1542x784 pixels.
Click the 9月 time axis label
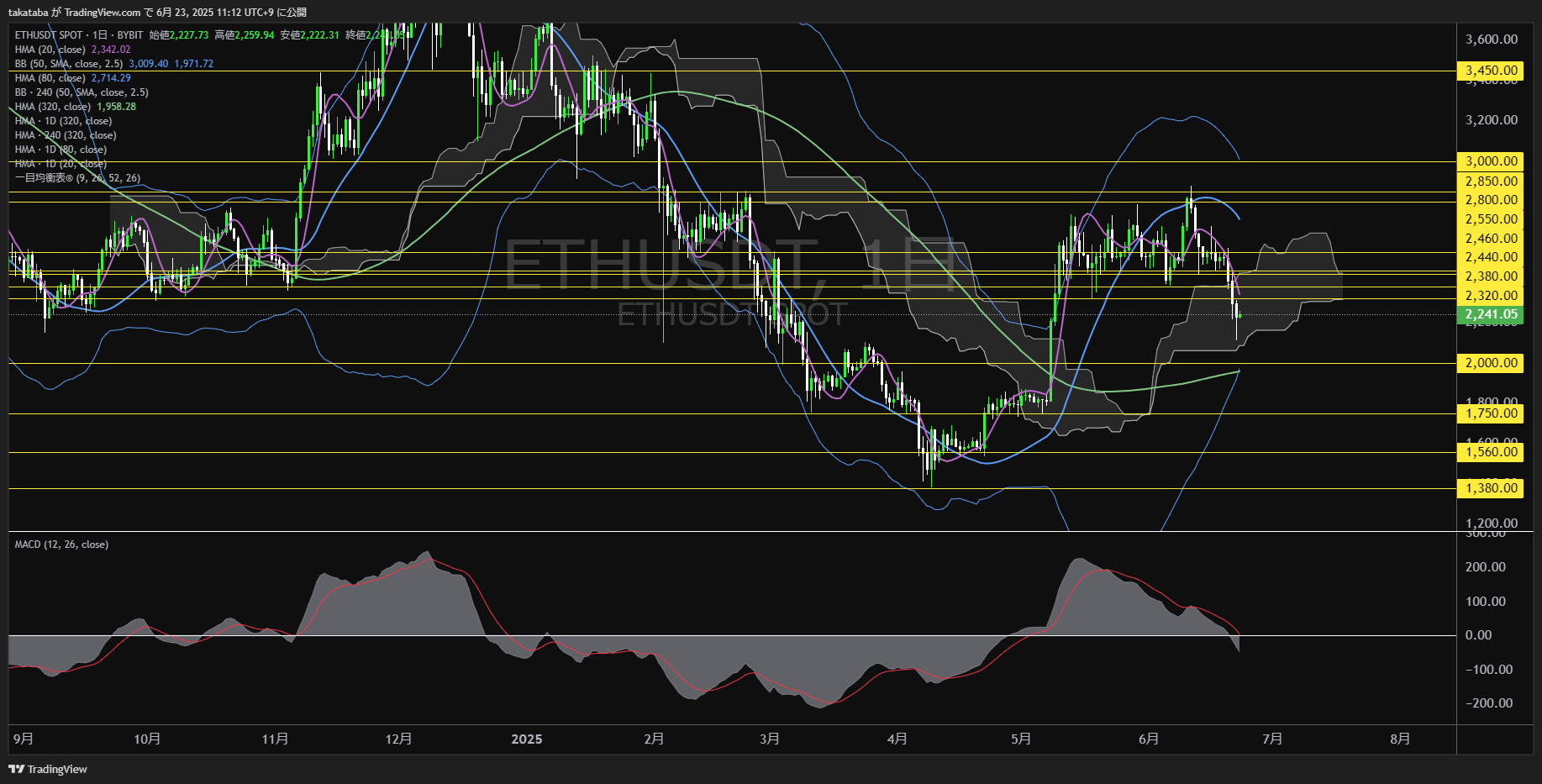(x=24, y=739)
